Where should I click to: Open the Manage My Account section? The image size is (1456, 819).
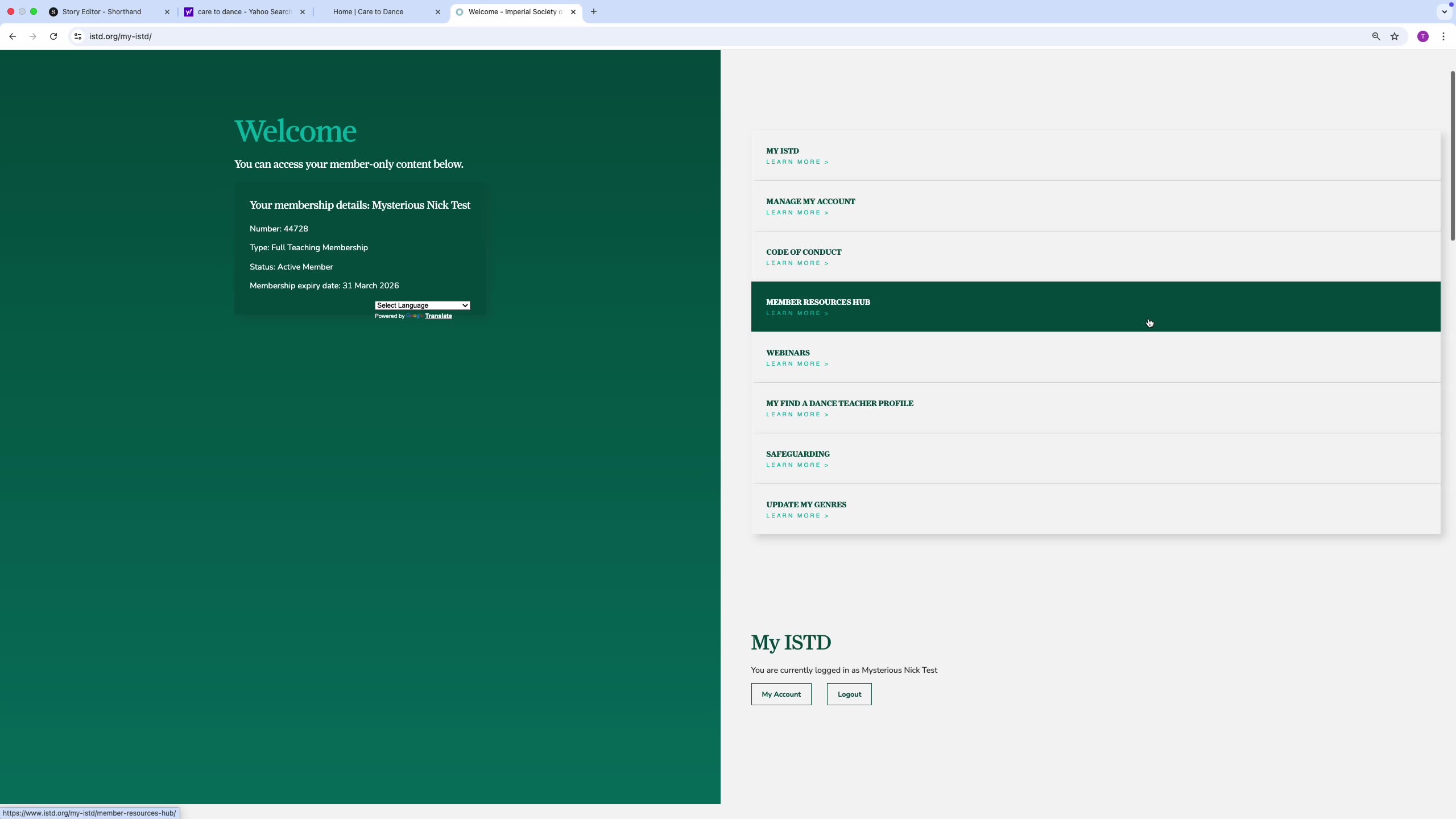click(x=810, y=201)
